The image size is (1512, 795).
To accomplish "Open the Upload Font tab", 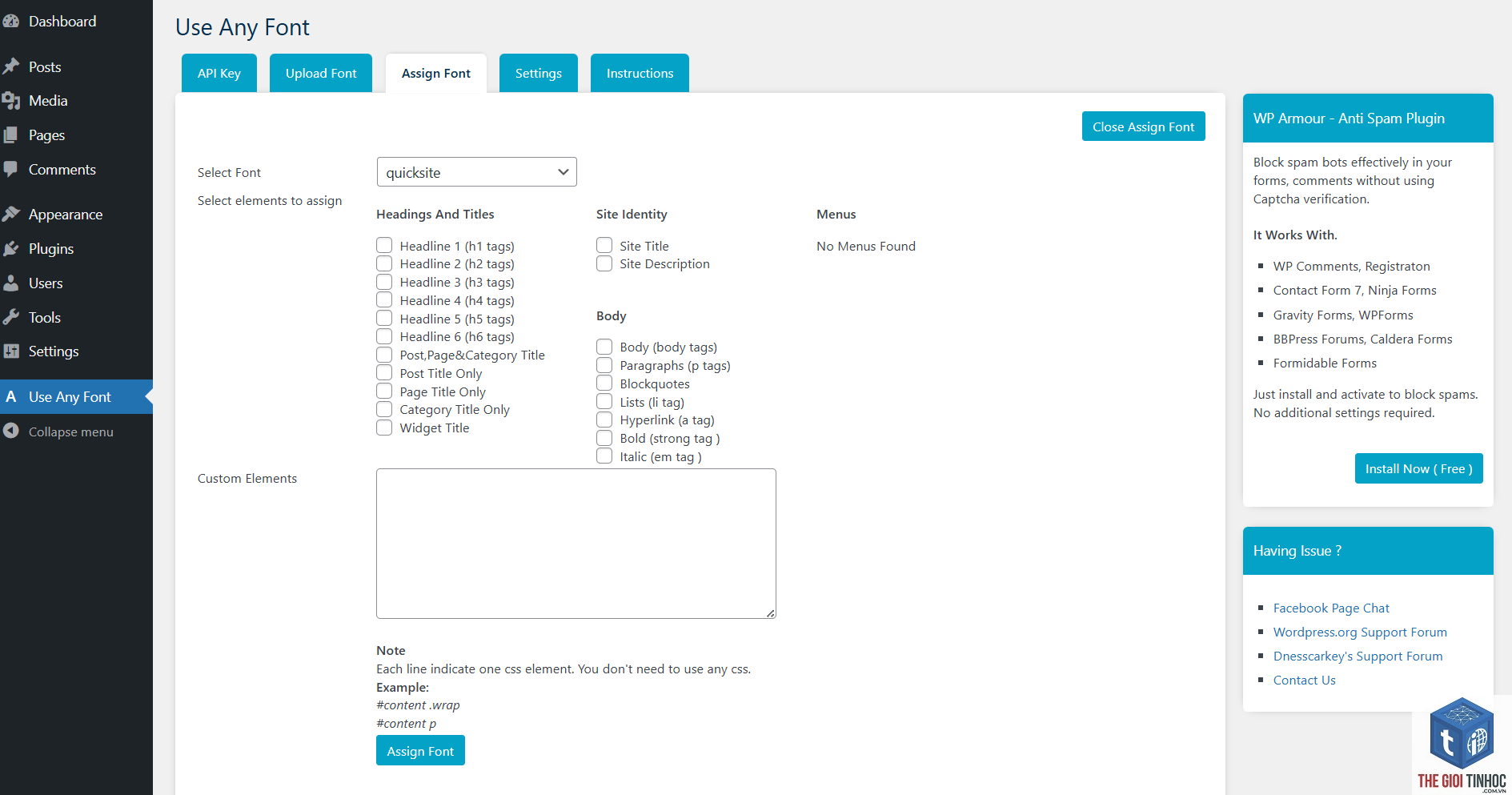I will tap(321, 73).
